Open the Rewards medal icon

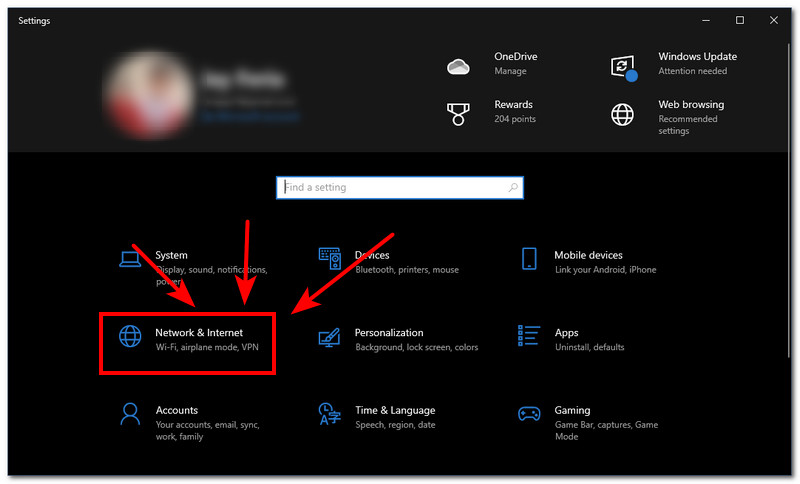click(x=458, y=112)
